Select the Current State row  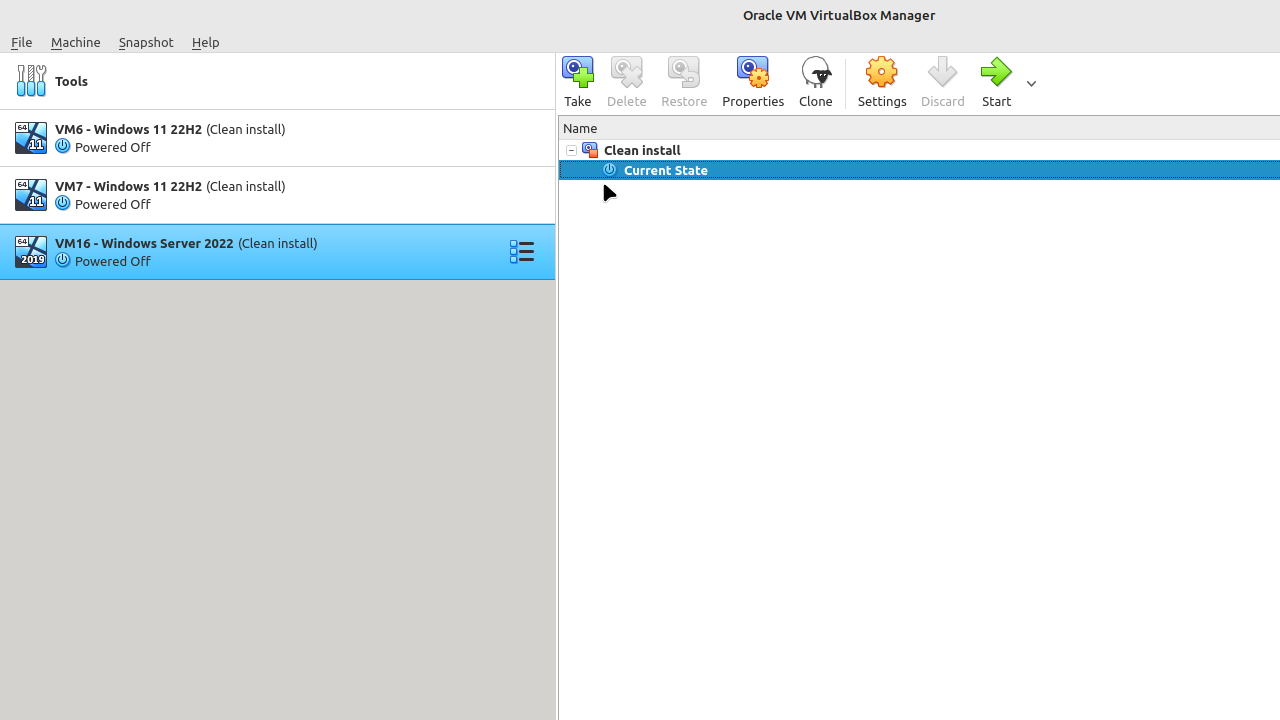tap(919, 170)
